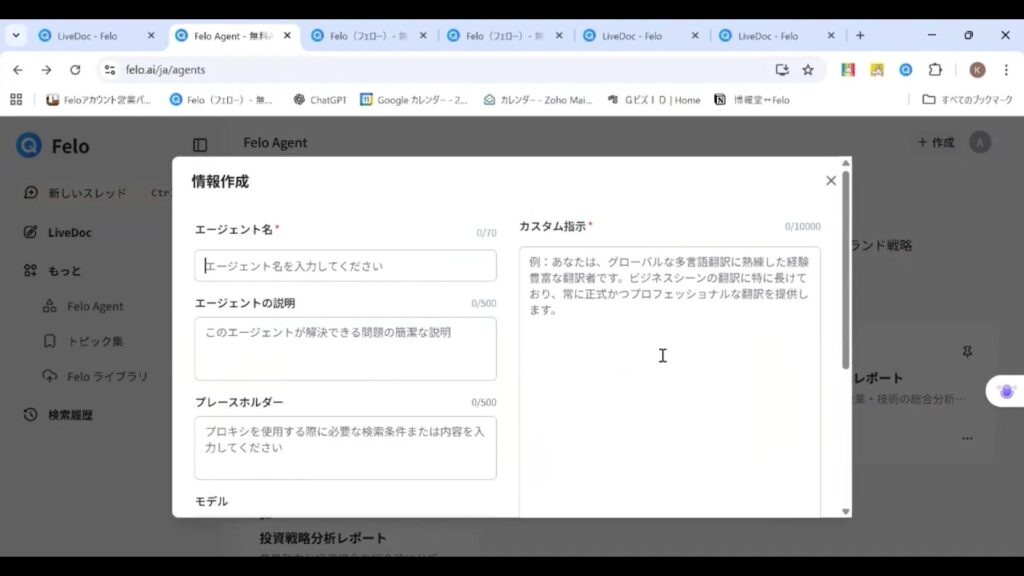Click the エージェント名 input field
The image size is (1024, 576).
(x=345, y=266)
